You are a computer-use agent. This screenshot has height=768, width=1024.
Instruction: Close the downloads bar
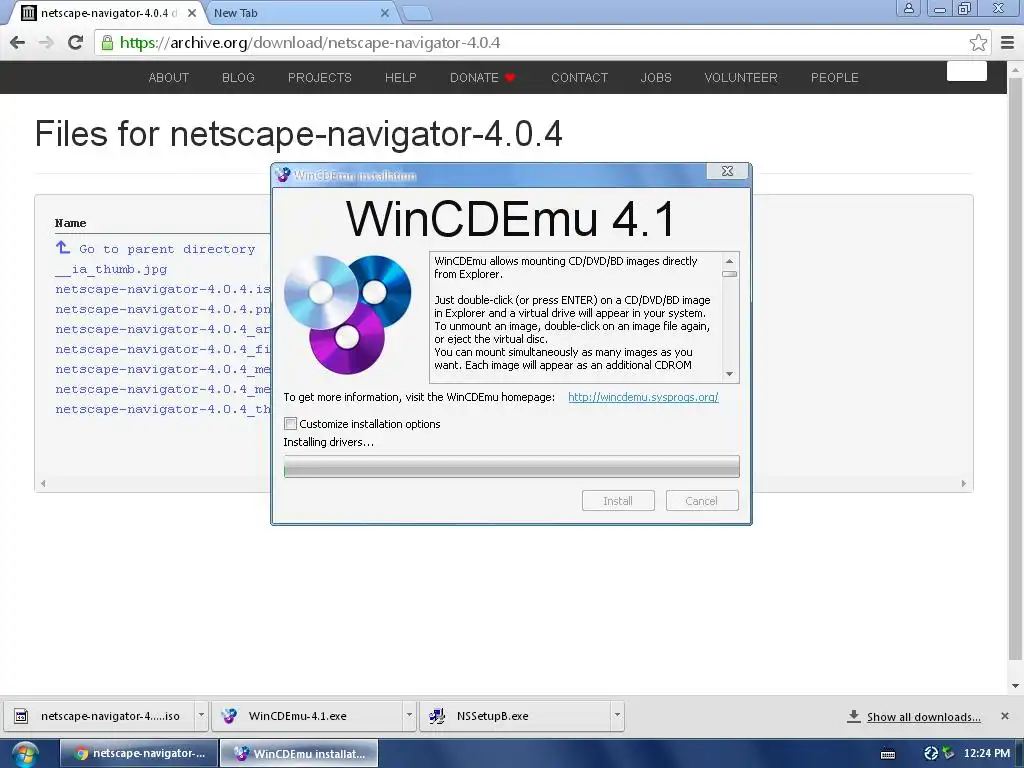[x=1004, y=716]
